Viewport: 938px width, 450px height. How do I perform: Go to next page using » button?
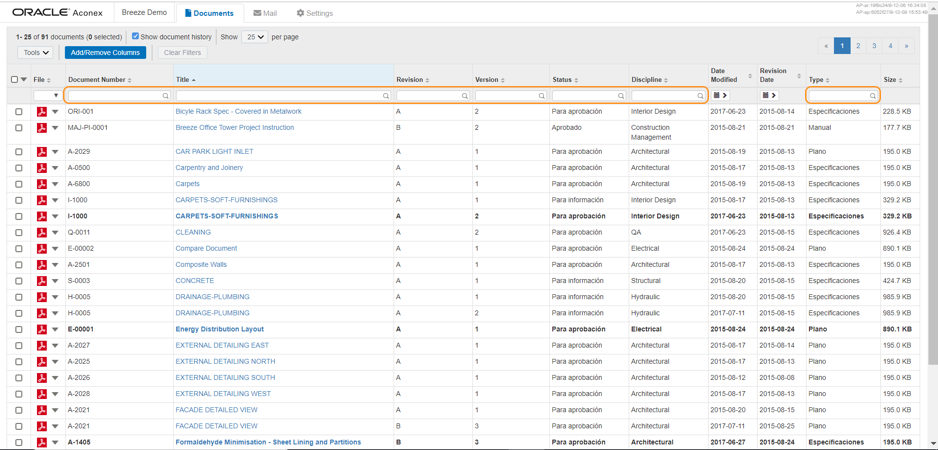coord(906,45)
